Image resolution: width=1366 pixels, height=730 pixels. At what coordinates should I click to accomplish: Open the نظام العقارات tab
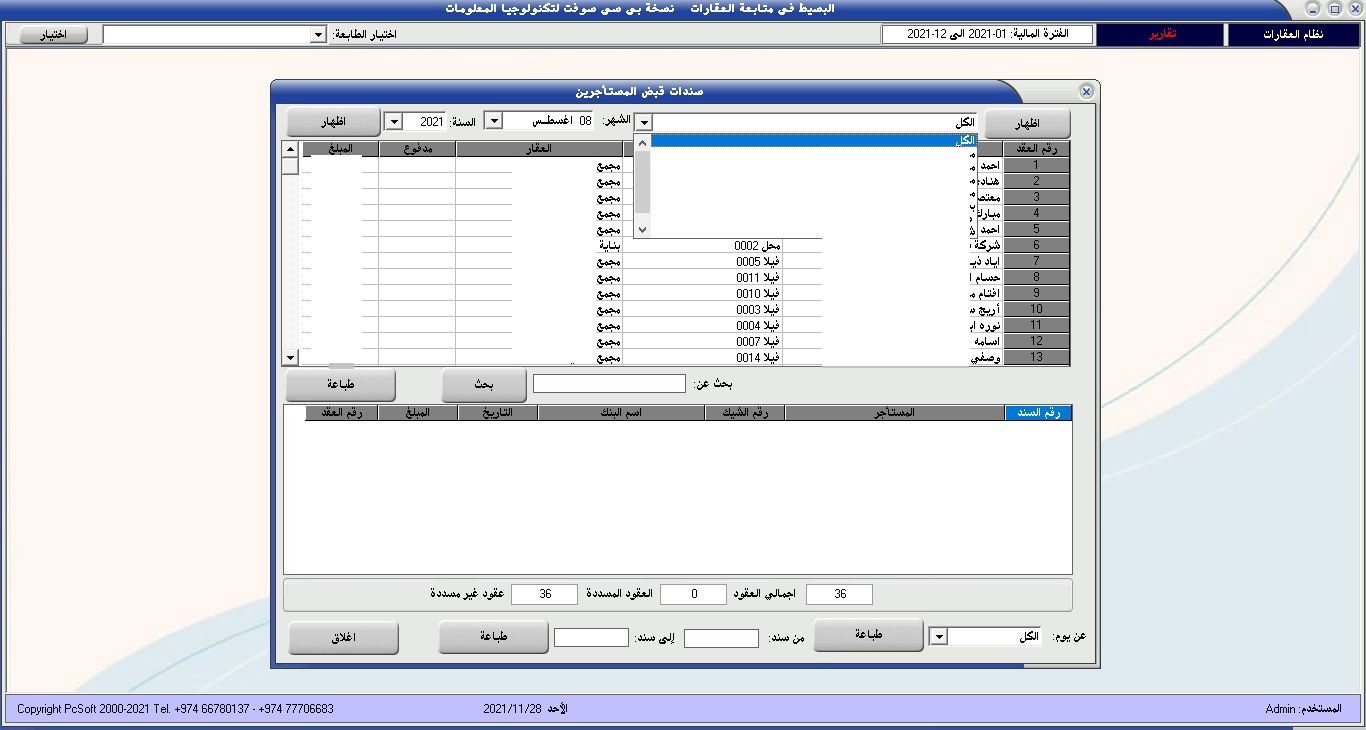(1293, 35)
